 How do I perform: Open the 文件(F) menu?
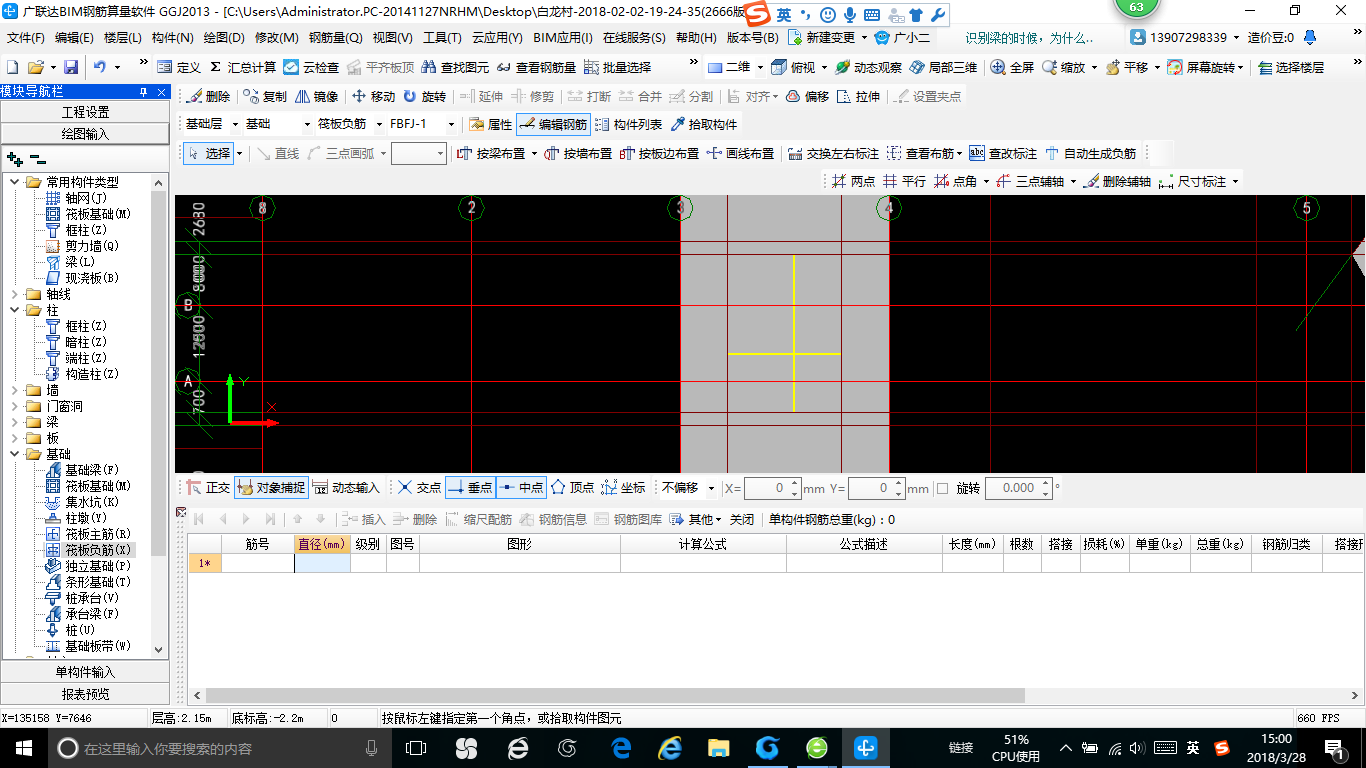pos(26,38)
